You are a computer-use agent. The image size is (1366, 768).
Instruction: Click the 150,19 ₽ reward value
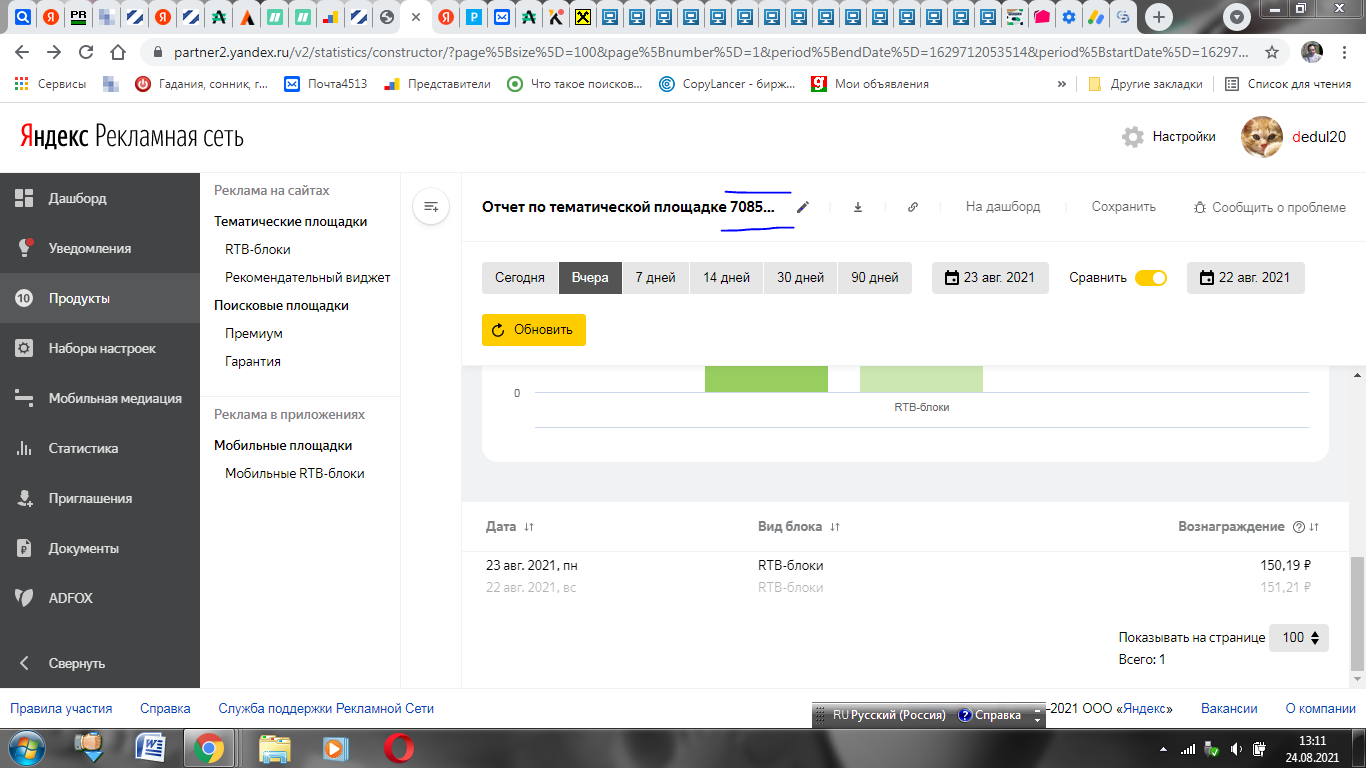[x=1285, y=566]
